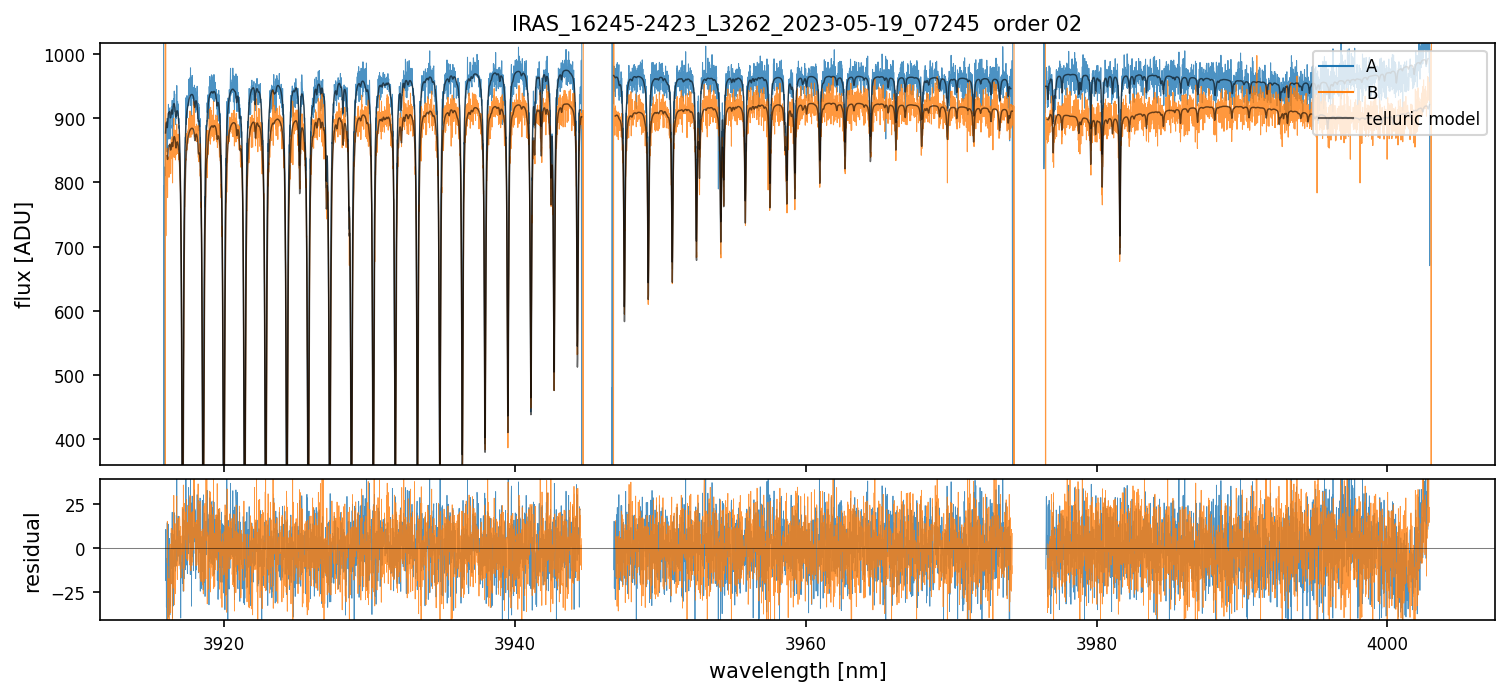Click the 900 flux tick label
The width and height of the screenshot is (1510, 696).
pyautogui.click(x=75, y=119)
